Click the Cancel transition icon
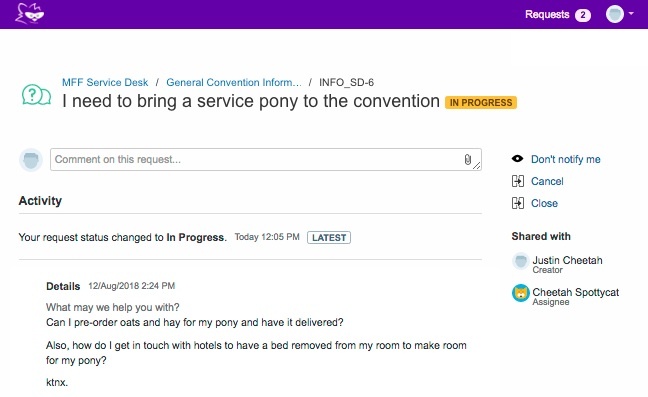648x397 pixels. click(x=518, y=181)
